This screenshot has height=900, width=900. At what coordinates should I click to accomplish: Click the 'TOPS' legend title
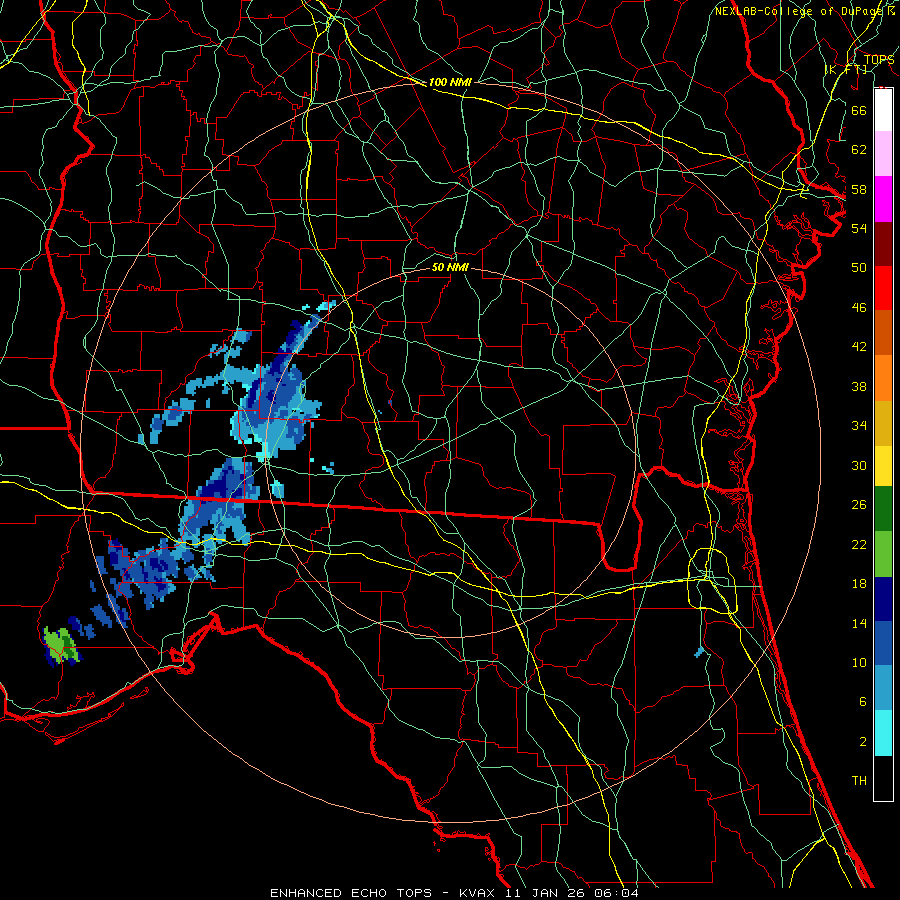(879, 60)
